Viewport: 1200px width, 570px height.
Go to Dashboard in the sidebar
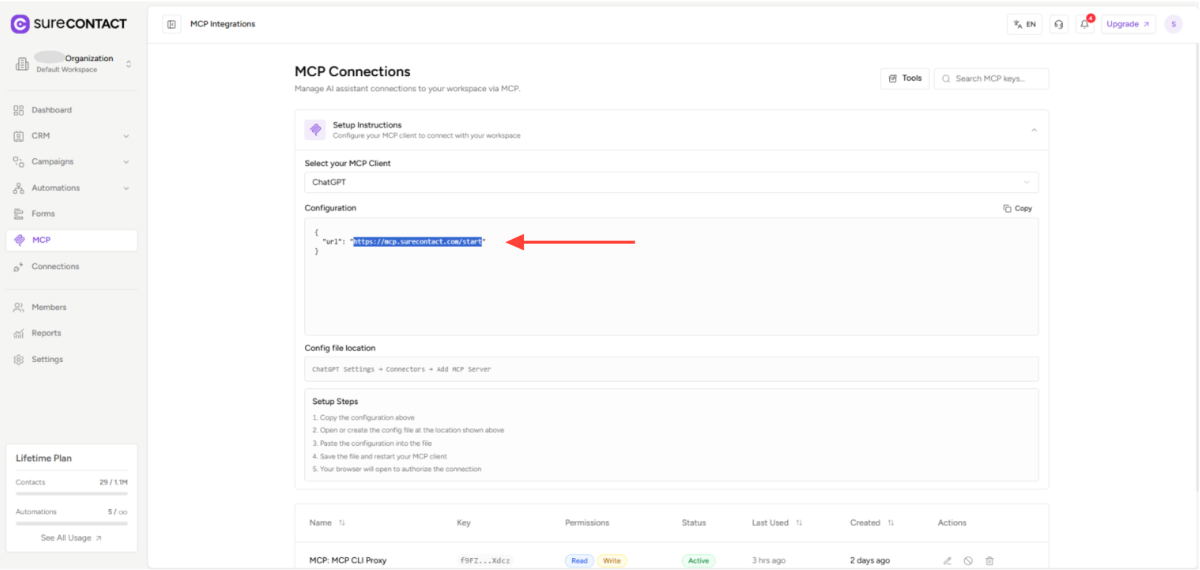(x=51, y=110)
